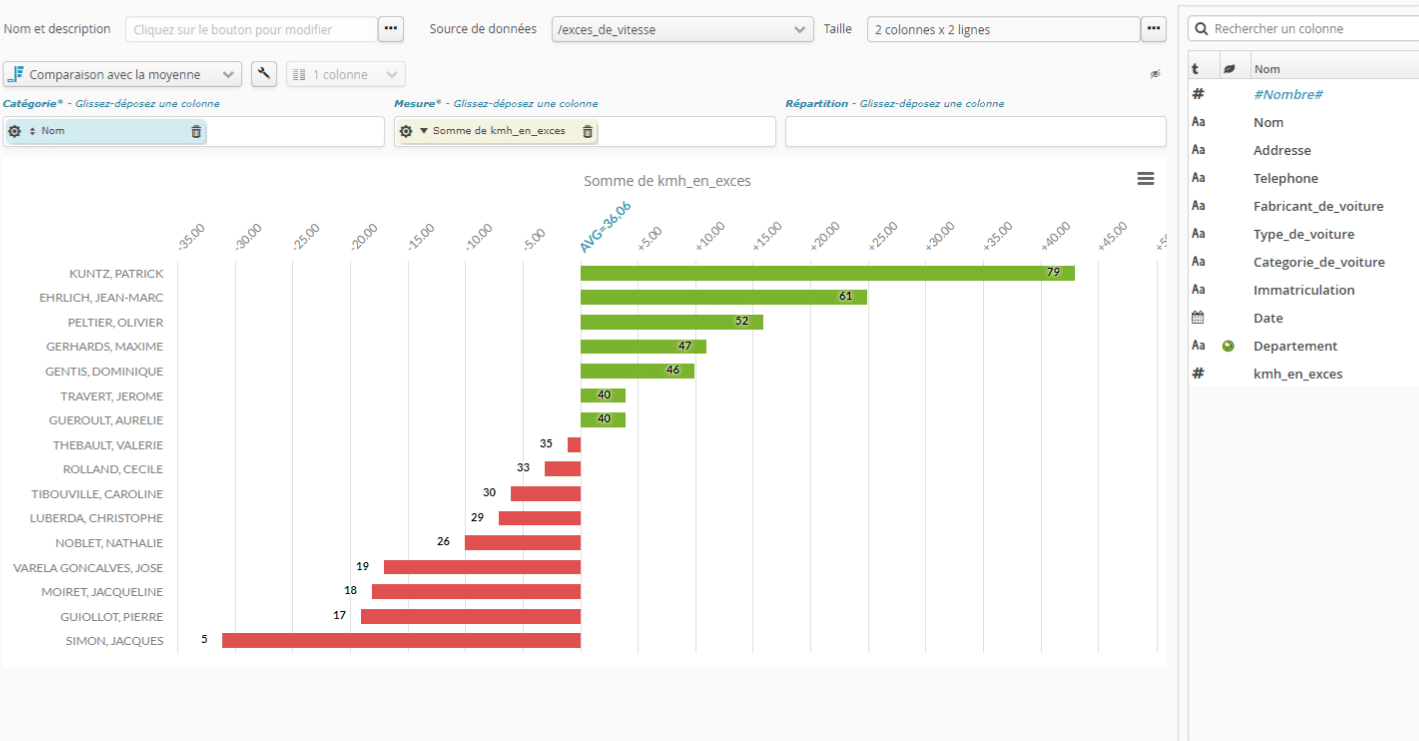Image resolution: width=1419 pixels, height=741 pixels.
Task: Click the label NOBLET, NATHALIE
Action: click(109, 543)
